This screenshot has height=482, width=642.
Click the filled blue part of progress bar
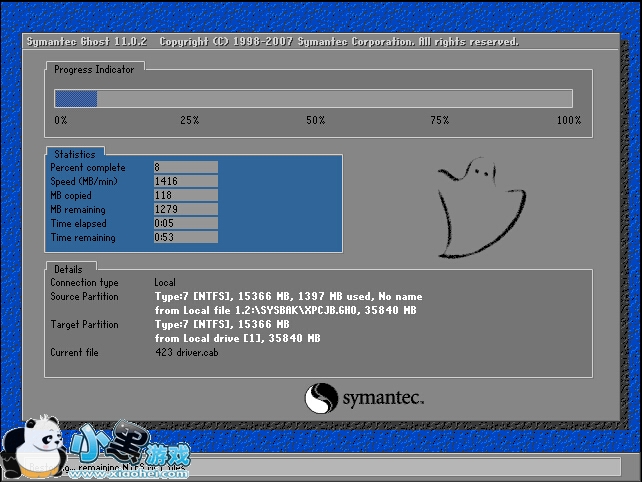[x=75, y=98]
